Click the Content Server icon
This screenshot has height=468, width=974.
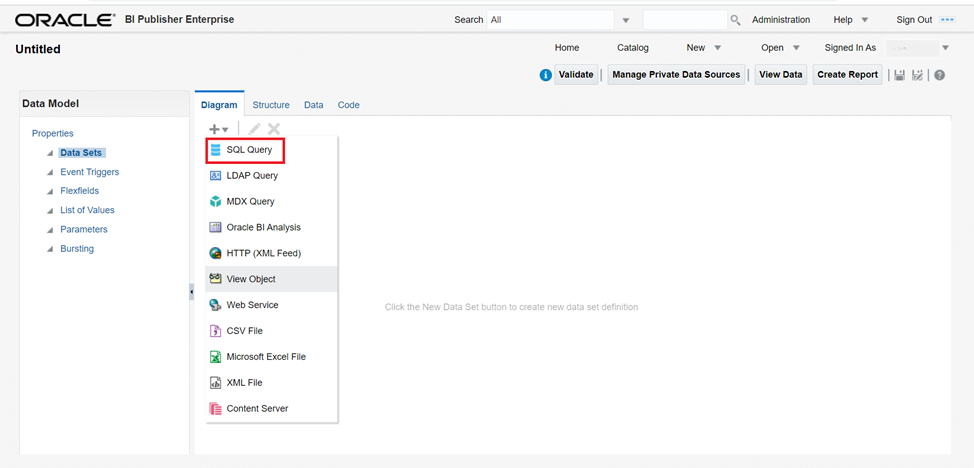point(216,409)
